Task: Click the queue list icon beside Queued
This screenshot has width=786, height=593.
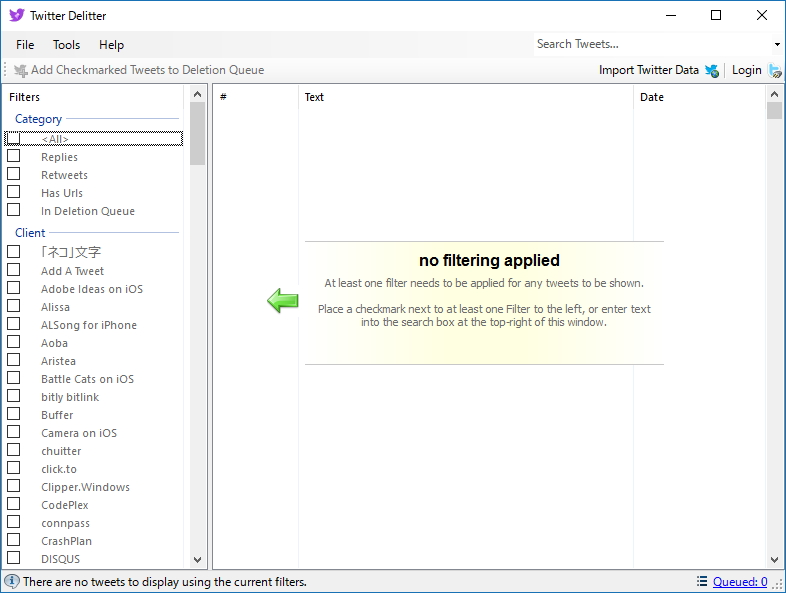Action: (702, 581)
